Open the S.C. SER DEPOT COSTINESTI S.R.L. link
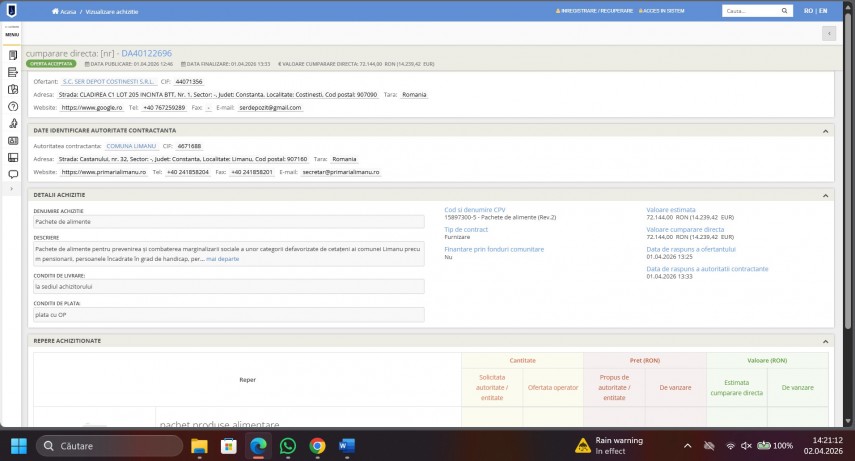855x461 pixels. pos(101,81)
